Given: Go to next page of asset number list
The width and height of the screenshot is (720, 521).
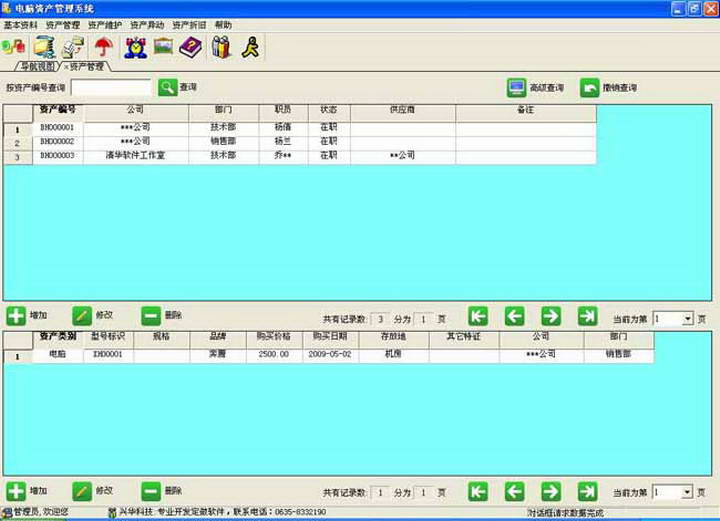Looking at the screenshot, I should point(551,316).
